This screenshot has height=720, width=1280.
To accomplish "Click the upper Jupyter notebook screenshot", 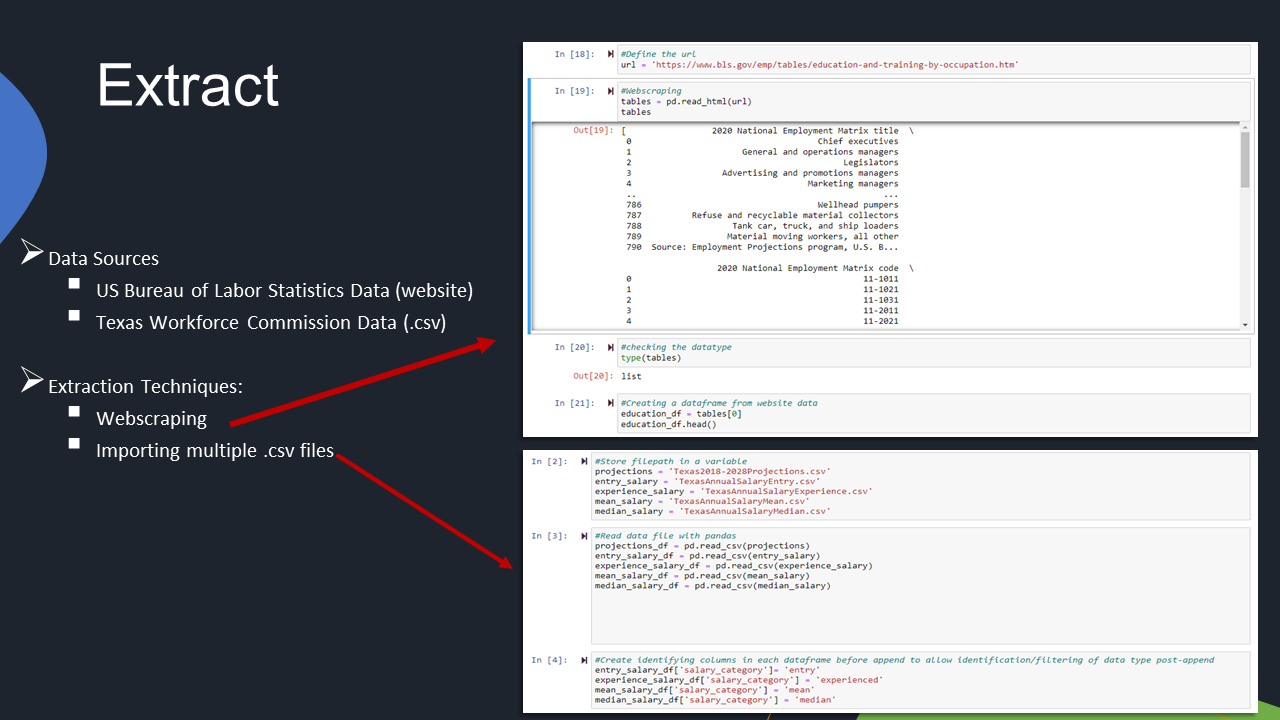I will (x=890, y=237).
